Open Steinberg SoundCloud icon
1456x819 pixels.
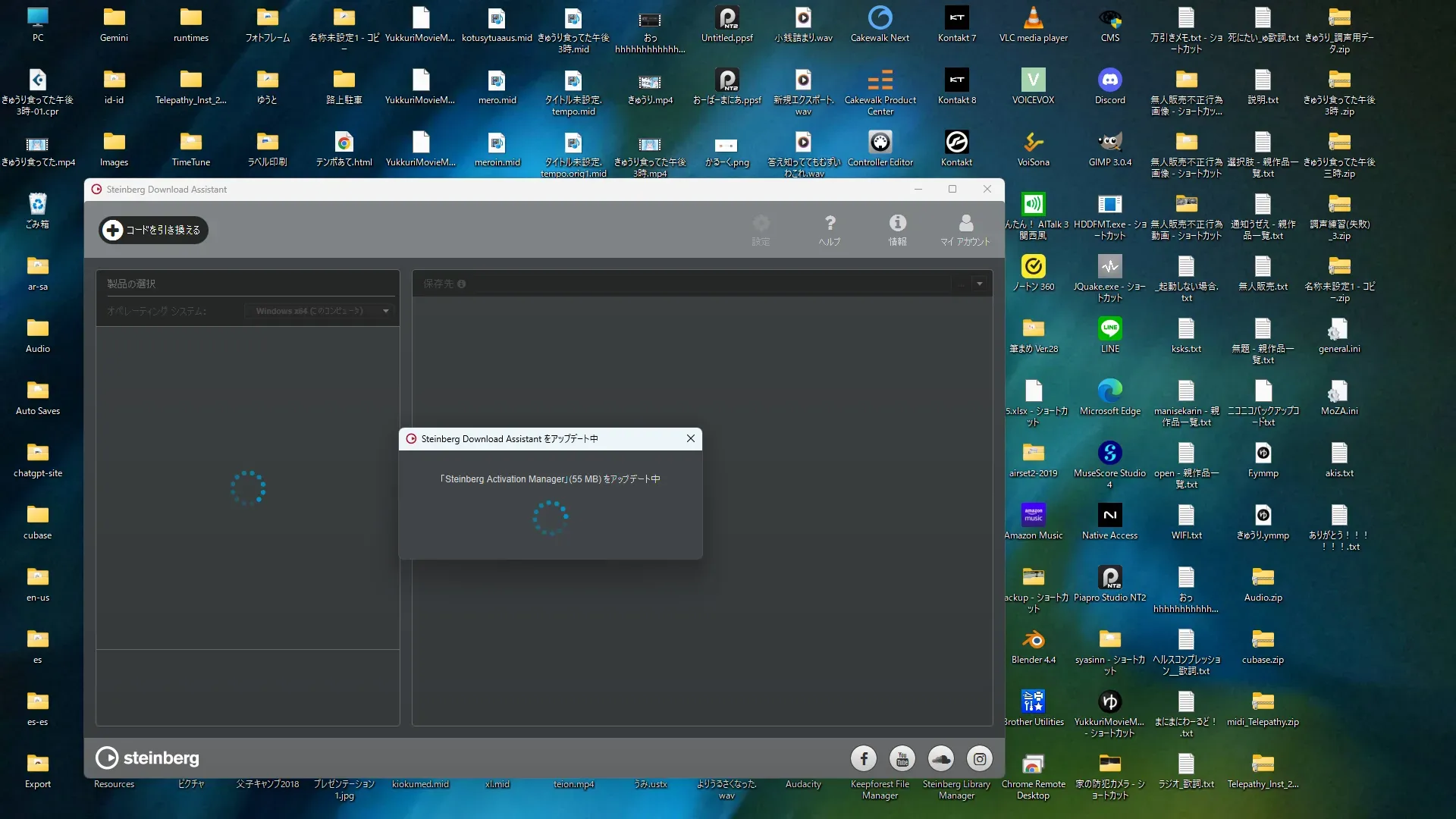pyautogui.click(x=941, y=758)
